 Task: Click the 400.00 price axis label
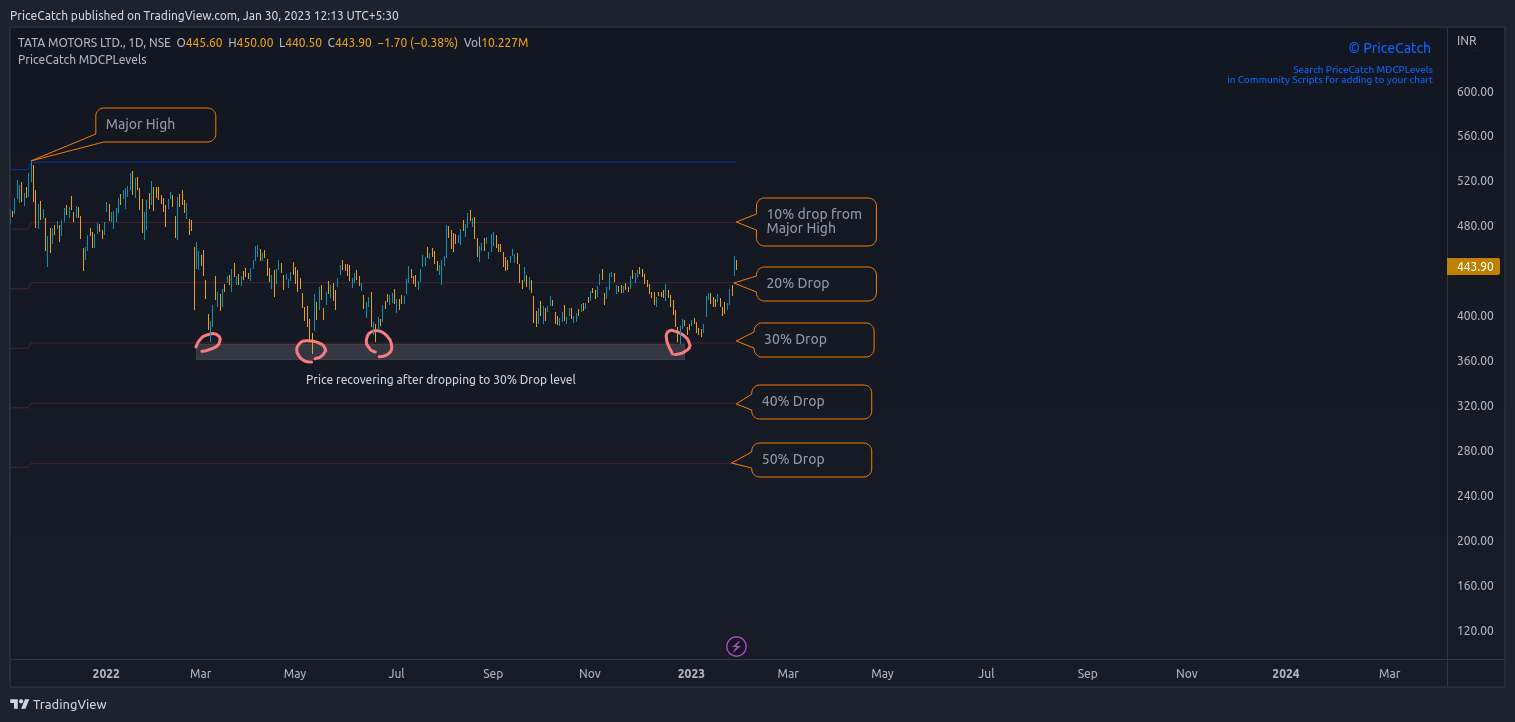[x=1475, y=316]
